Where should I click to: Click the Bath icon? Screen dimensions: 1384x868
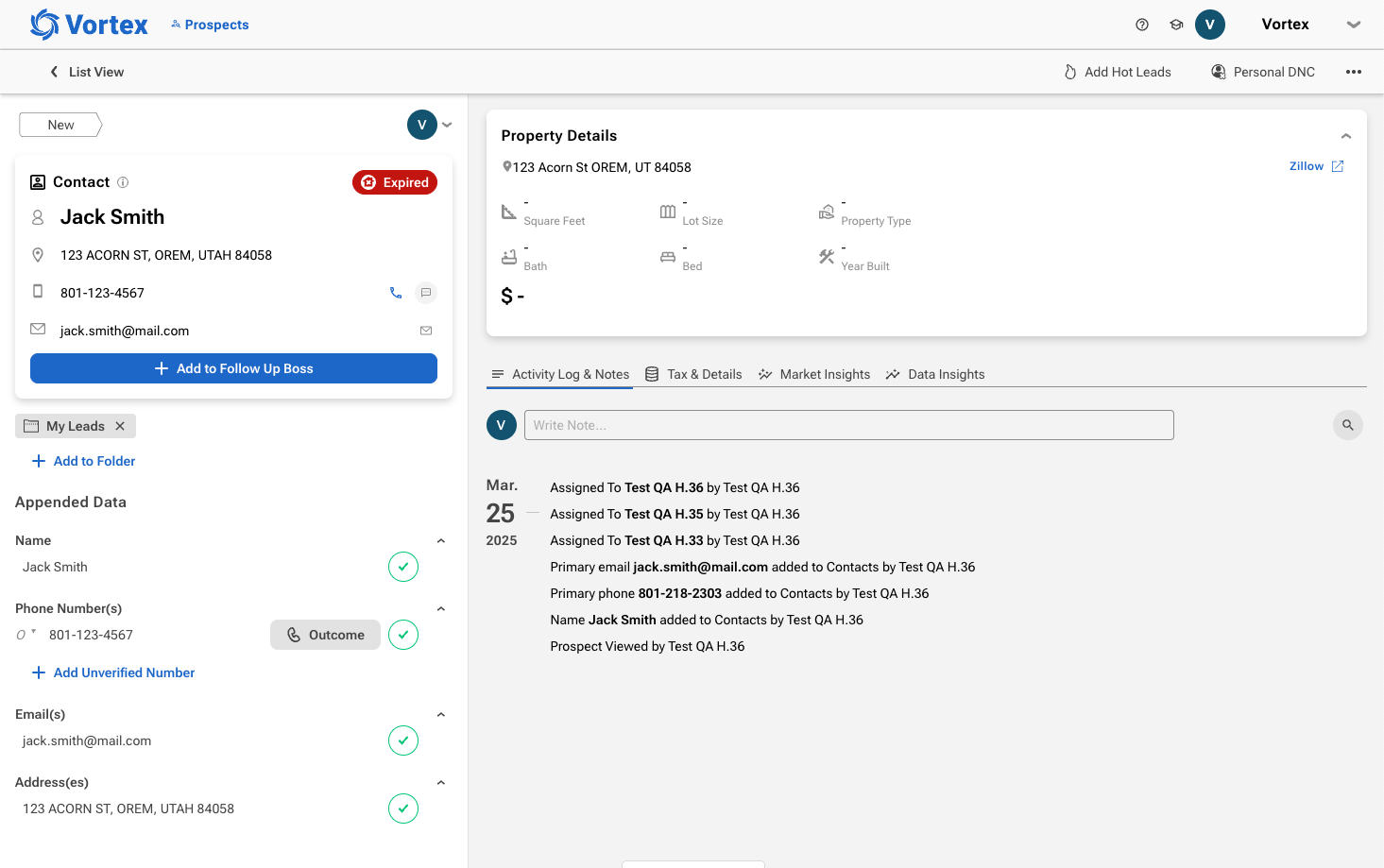(x=508, y=256)
